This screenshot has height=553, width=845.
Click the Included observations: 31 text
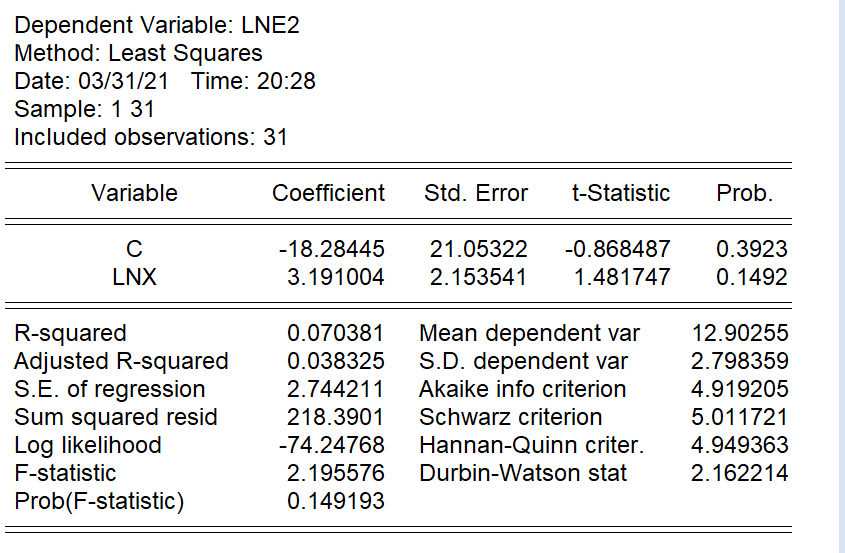coord(151,137)
